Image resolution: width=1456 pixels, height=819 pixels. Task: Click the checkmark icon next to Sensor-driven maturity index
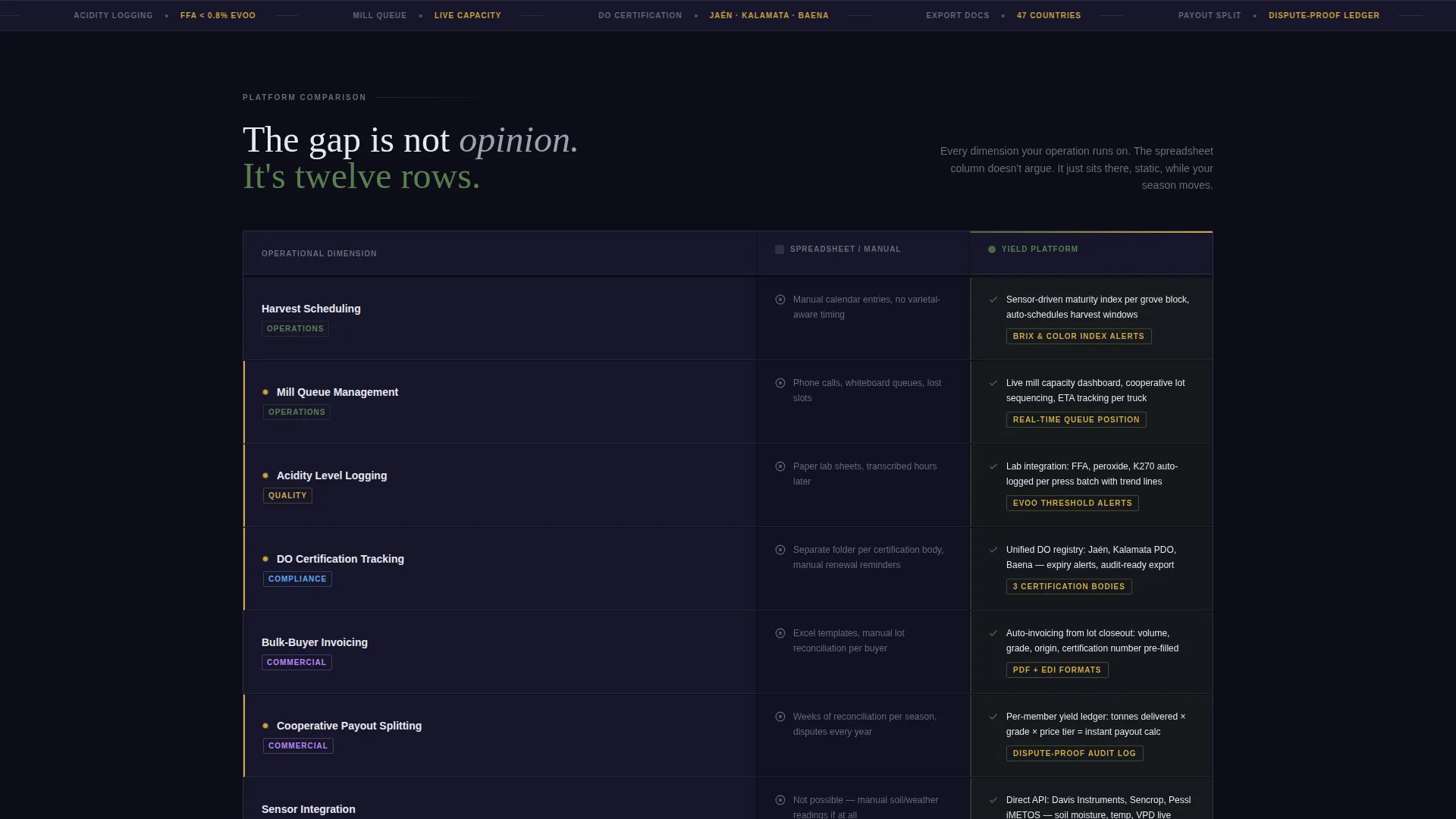pyautogui.click(x=993, y=300)
